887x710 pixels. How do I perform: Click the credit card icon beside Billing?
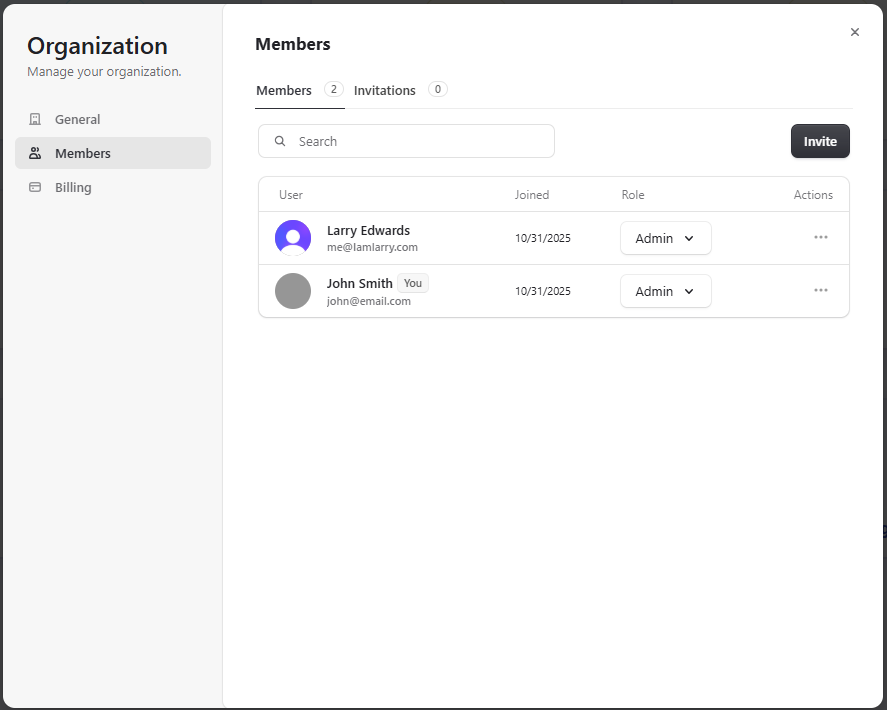coord(35,187)
